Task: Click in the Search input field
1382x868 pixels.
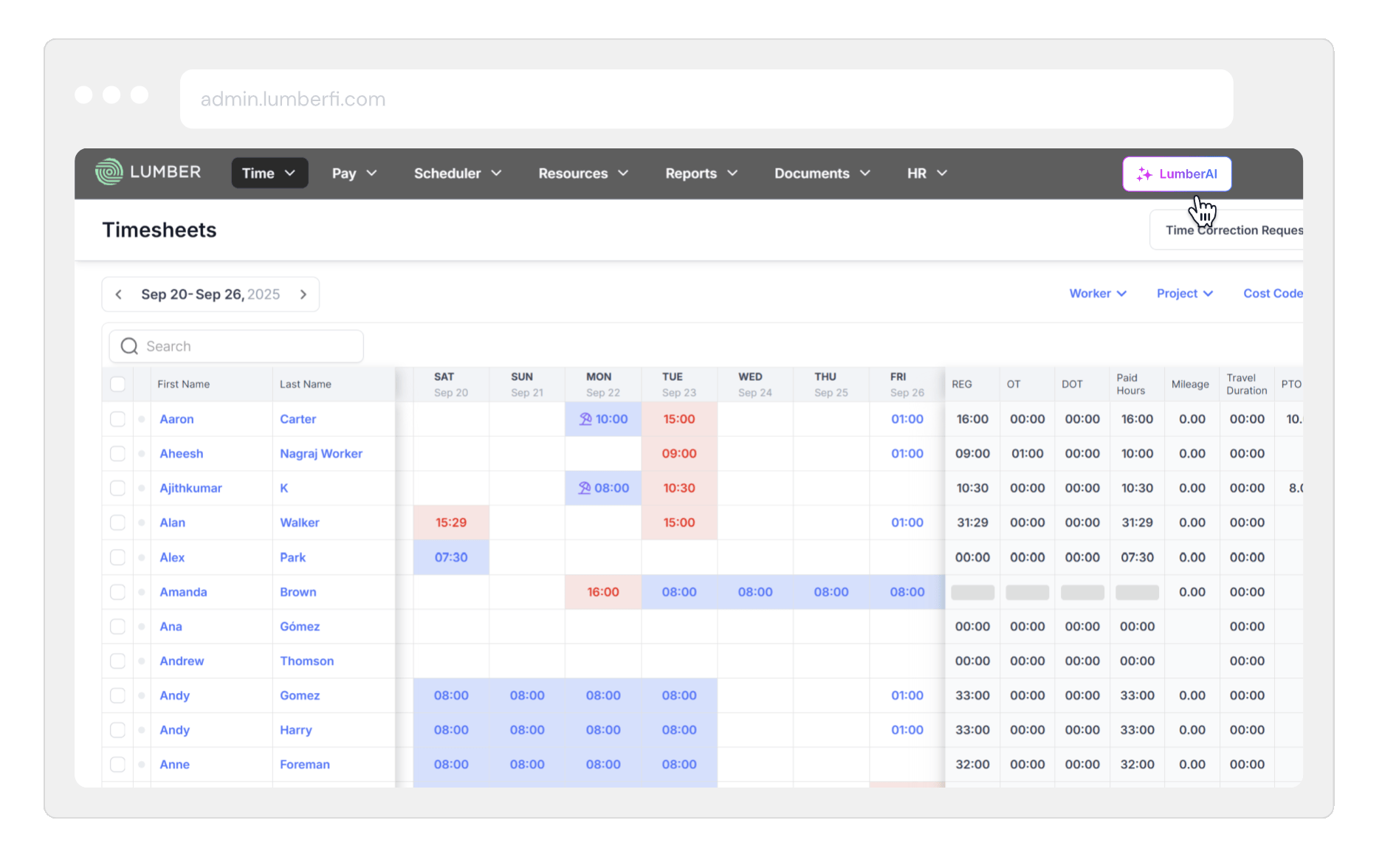Action: [x=236, y=346]
